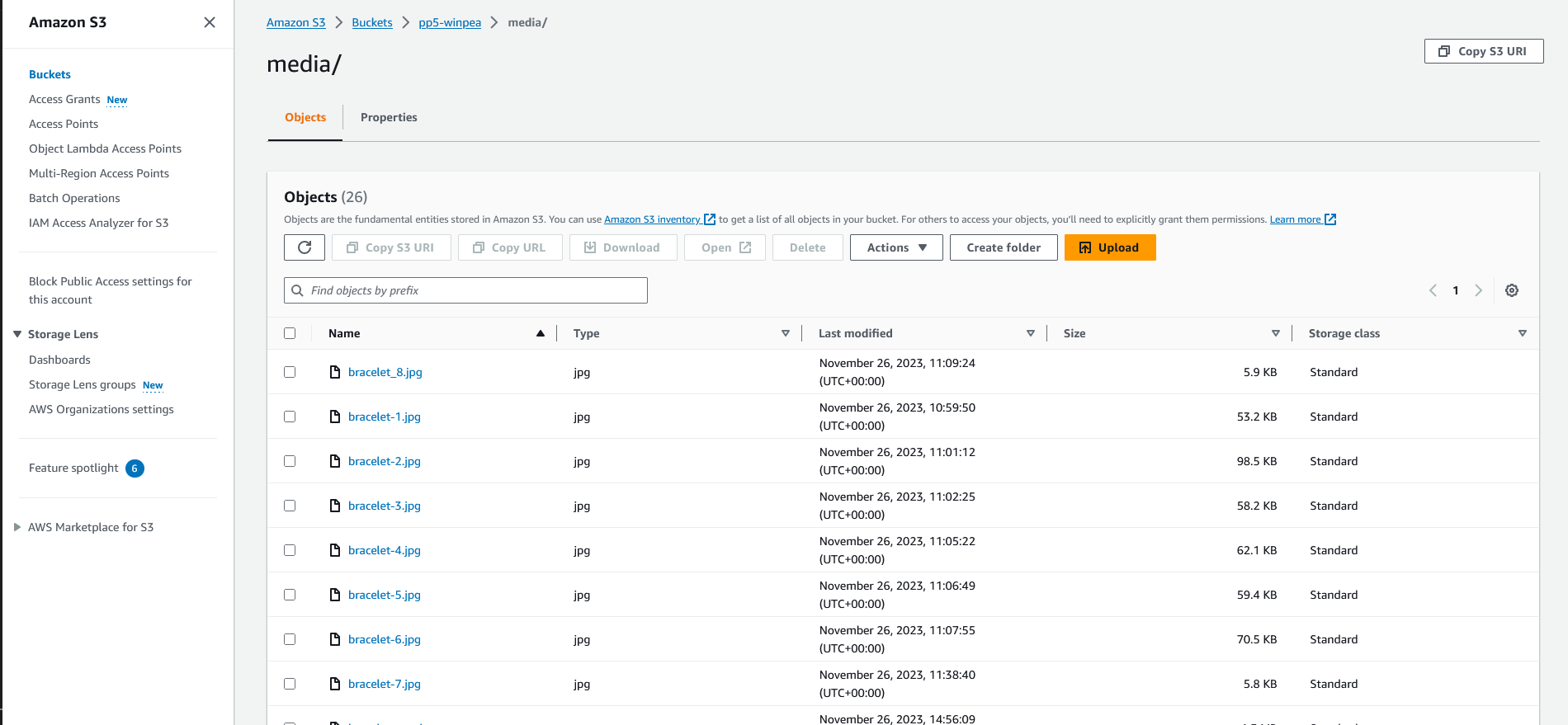Click the Feature spotlight badge 6
1568x725 pixels.
point(135,468)
